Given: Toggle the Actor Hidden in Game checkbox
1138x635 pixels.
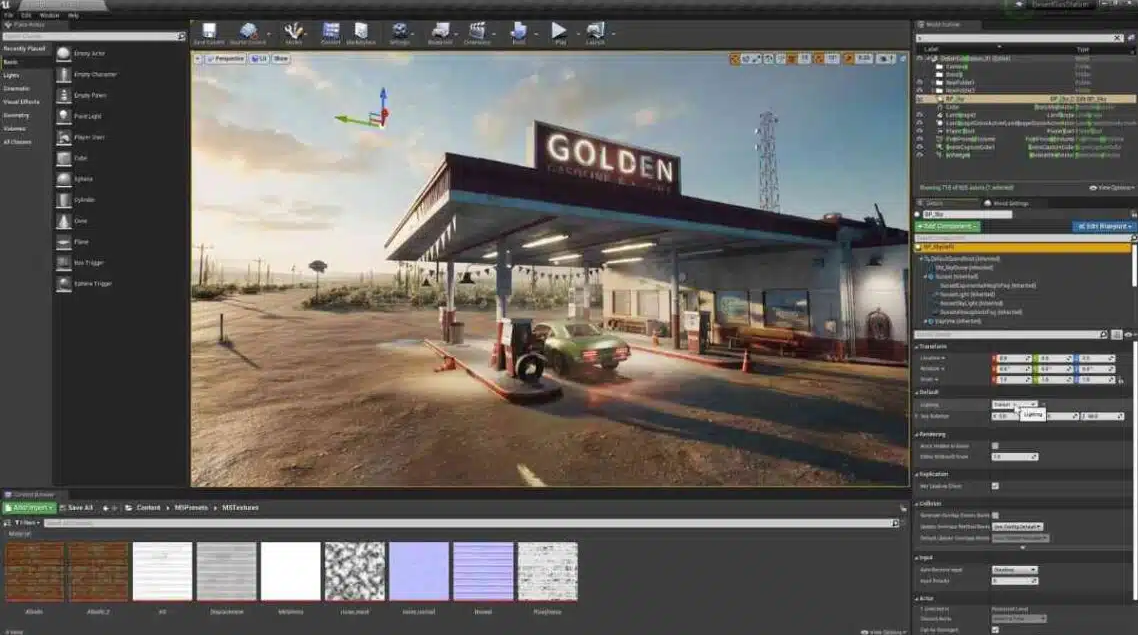Looking at the screenshot, I should coord(995,445).
